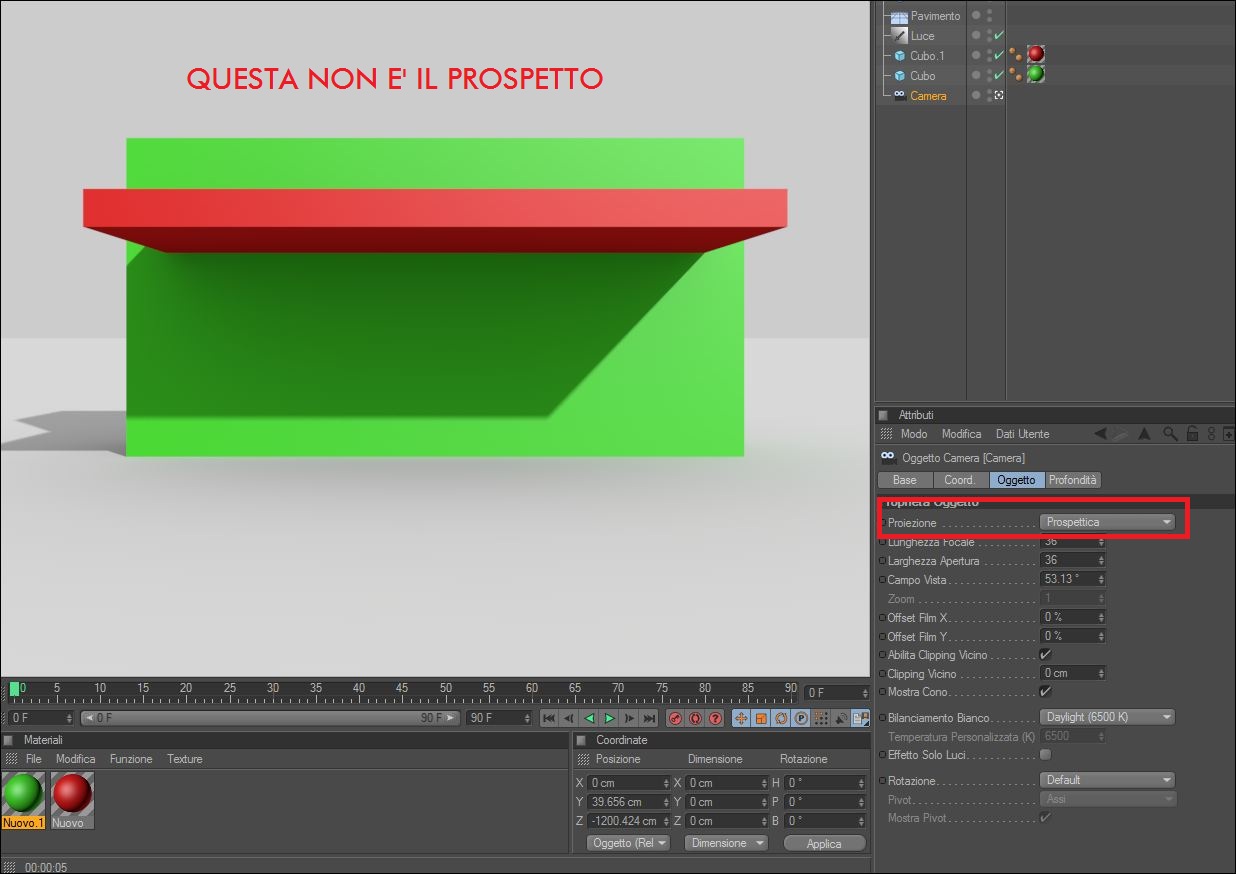Select the Pavimento object
This screenshot has height=874, width=1236.
(x=934, y=16)
